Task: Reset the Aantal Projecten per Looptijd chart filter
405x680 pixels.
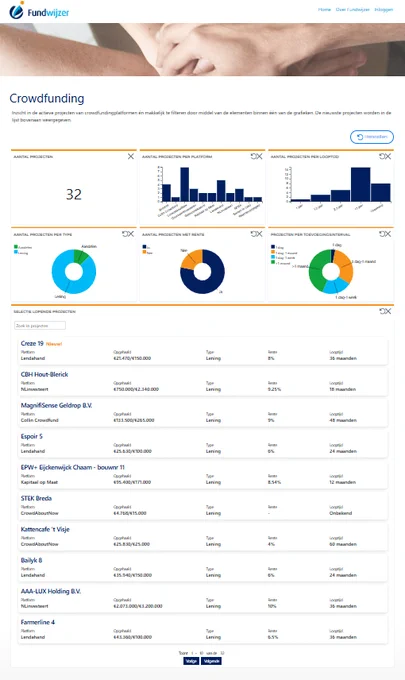Action: (x=382, y=156)
